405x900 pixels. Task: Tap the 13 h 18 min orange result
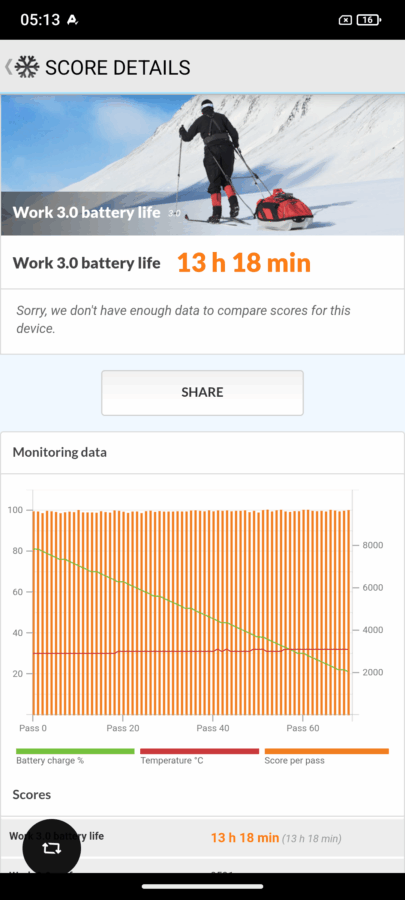tap(244, 263)
